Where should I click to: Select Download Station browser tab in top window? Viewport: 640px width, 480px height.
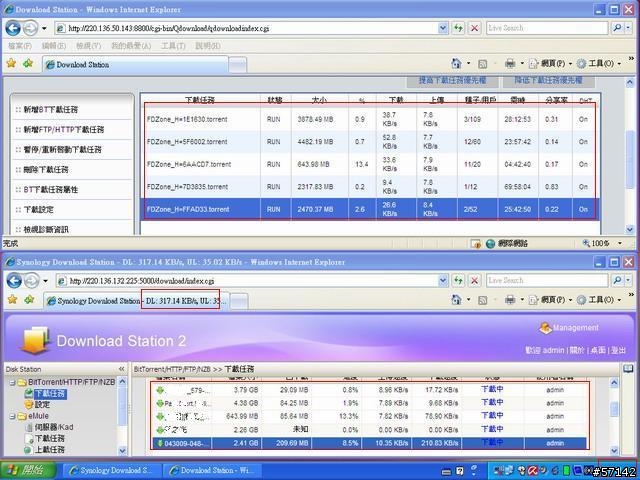tap(135, 64)
